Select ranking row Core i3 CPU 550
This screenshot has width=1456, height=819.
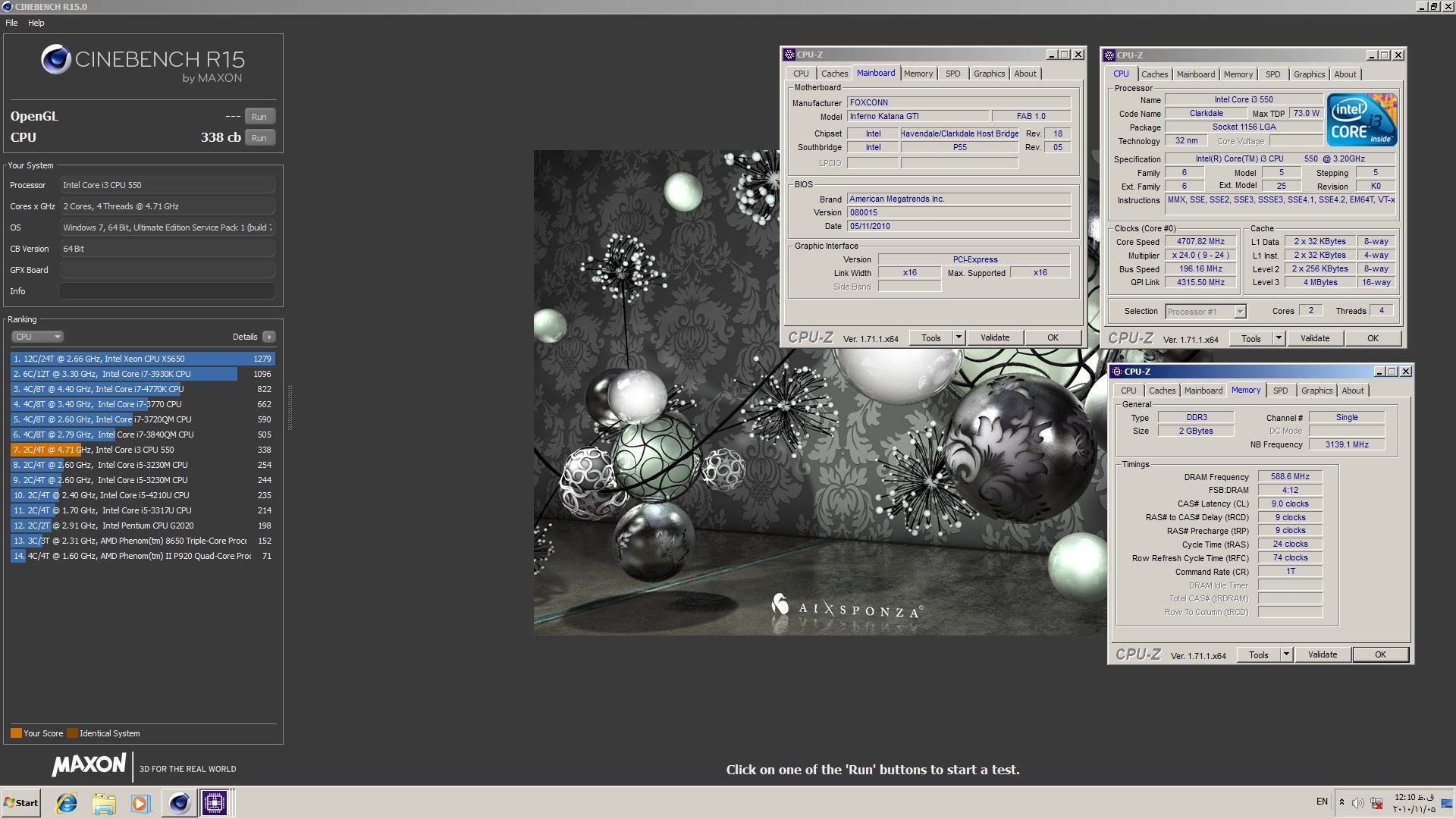click(x=143, y=450)
